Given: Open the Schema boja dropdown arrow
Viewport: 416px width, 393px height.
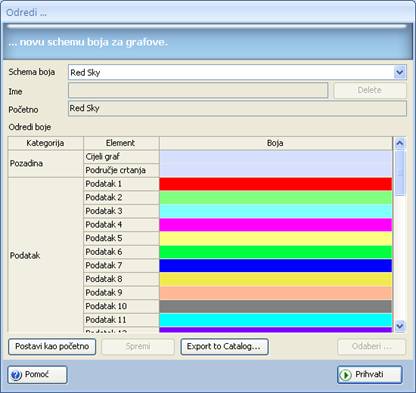Looking at the screenshot, I should coord(399,72).
